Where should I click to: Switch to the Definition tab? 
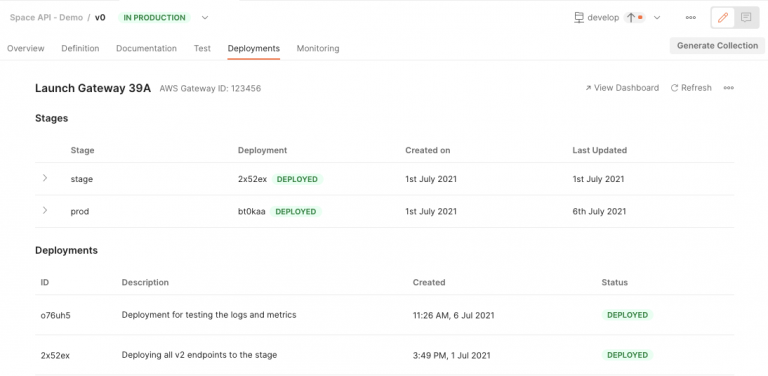tap(80, 48)
